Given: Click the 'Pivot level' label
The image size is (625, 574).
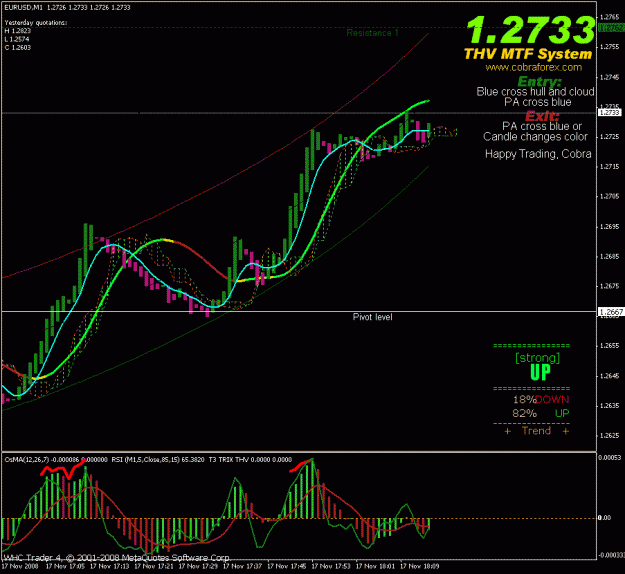Looking at the screenshot, I should 373,317.
